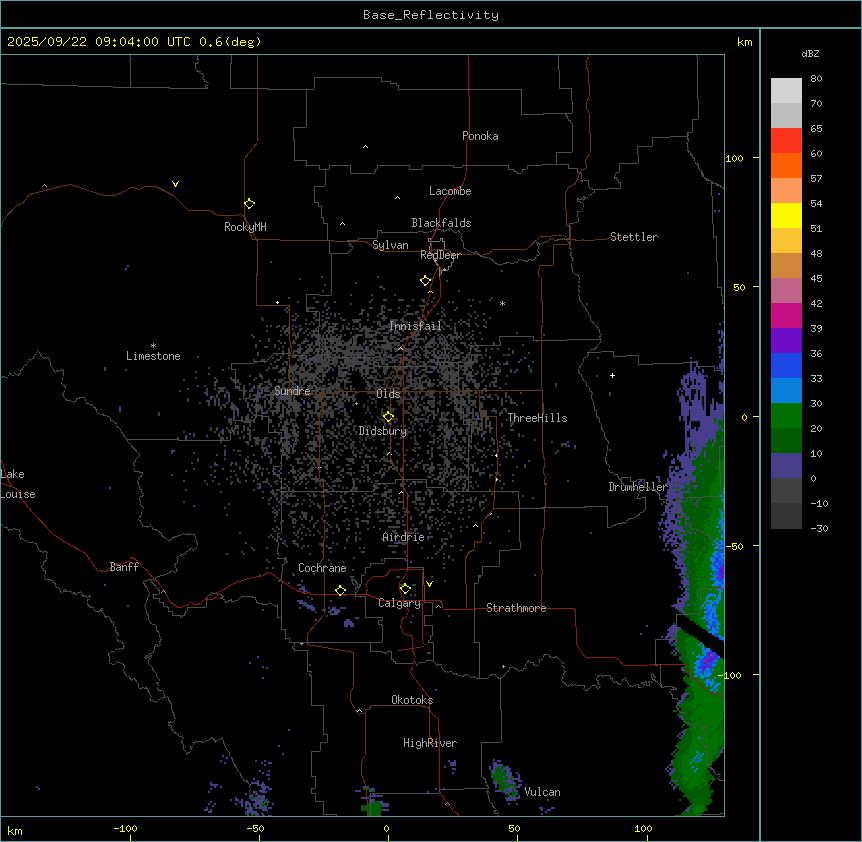Click the white asterisk marker above Limestone
Screen dimensions: 862x842
(x=153, y=345)
